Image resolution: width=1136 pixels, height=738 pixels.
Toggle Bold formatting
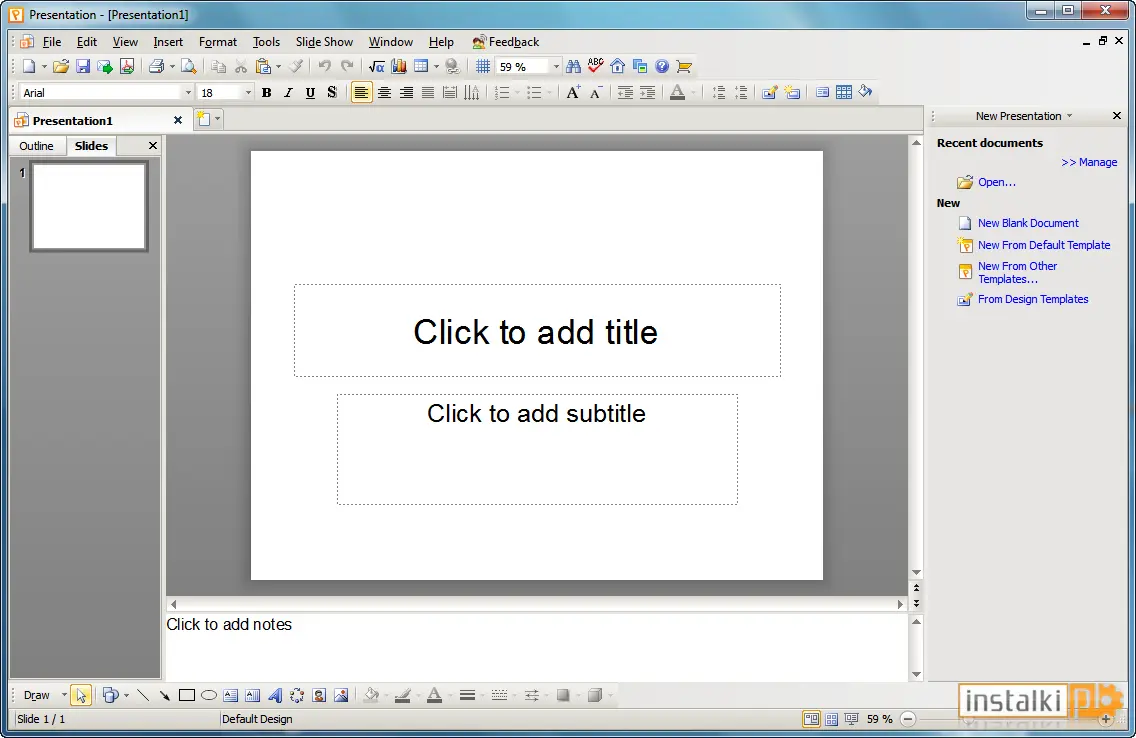click(267, 92)
